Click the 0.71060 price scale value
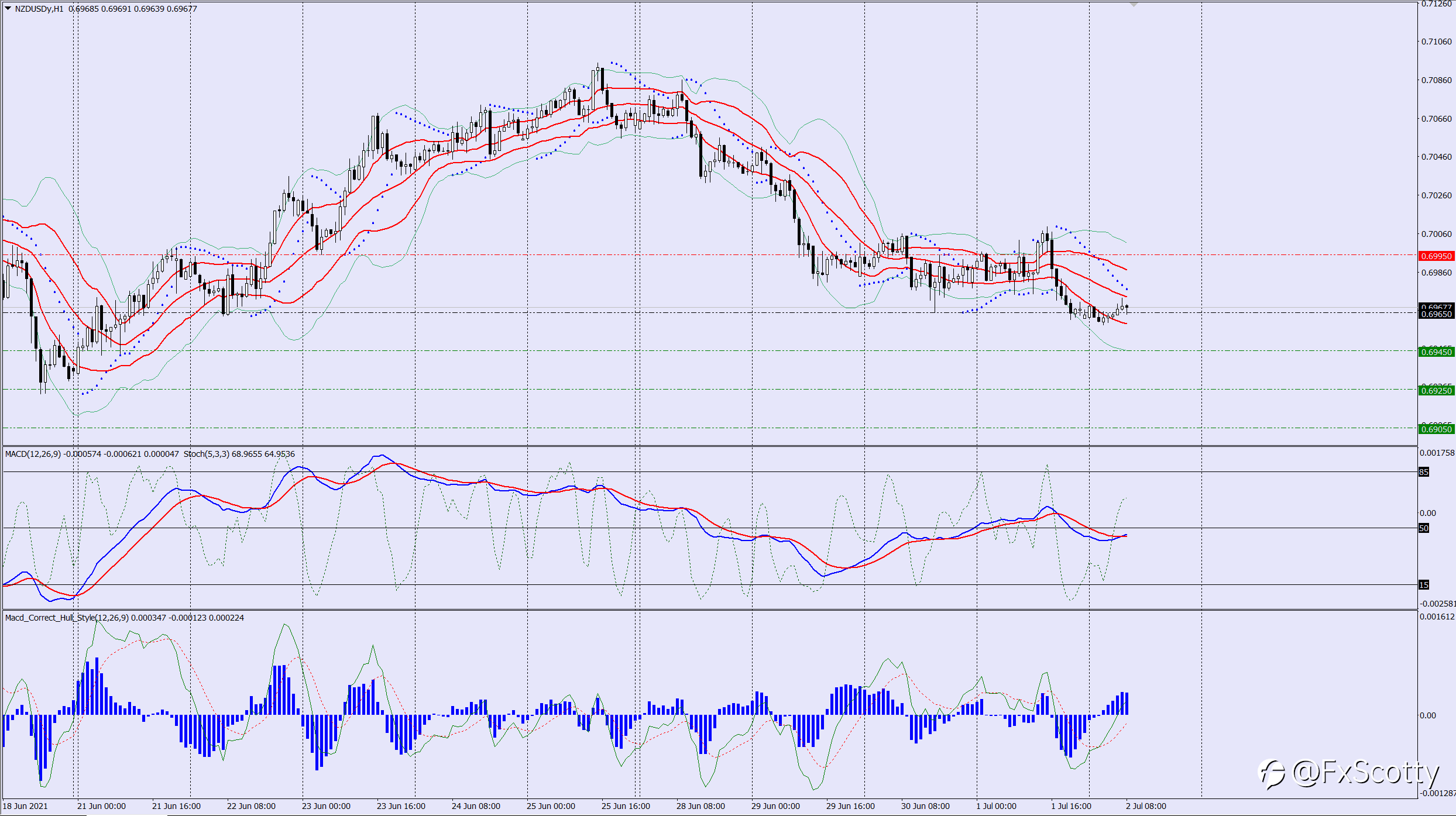Screen dimensions: 1456x816 click(1437, 42)
